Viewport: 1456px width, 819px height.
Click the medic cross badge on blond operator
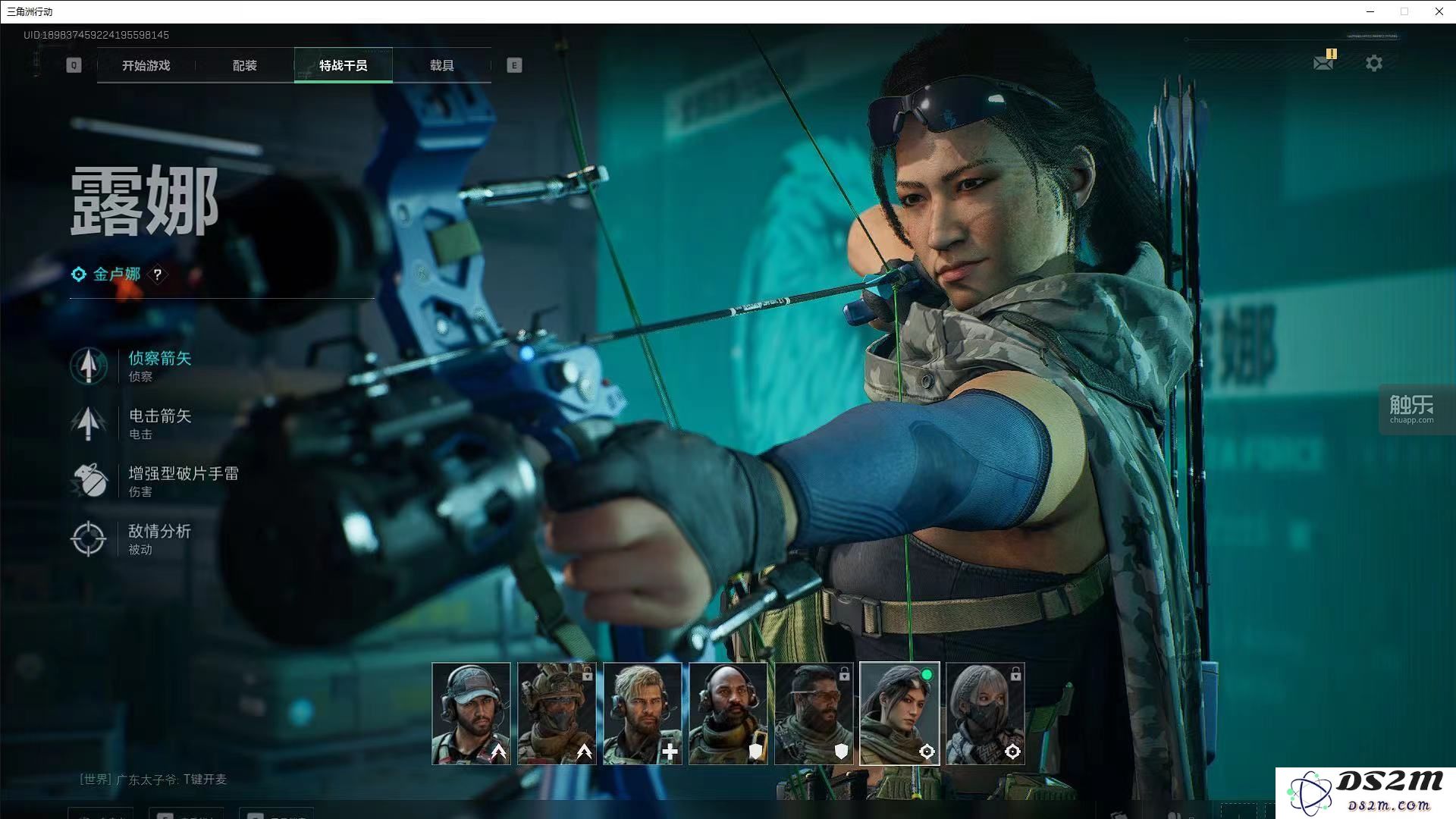[670, 752]
